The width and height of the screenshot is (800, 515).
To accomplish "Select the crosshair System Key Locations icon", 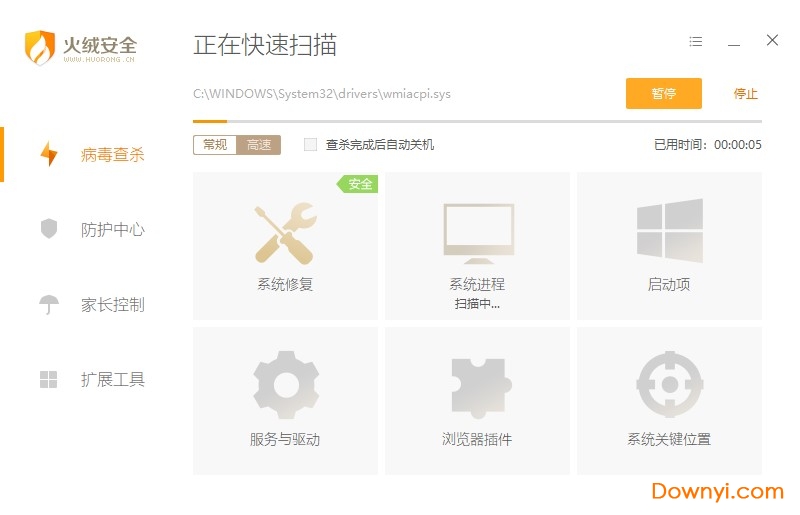I will click(669, 384).
